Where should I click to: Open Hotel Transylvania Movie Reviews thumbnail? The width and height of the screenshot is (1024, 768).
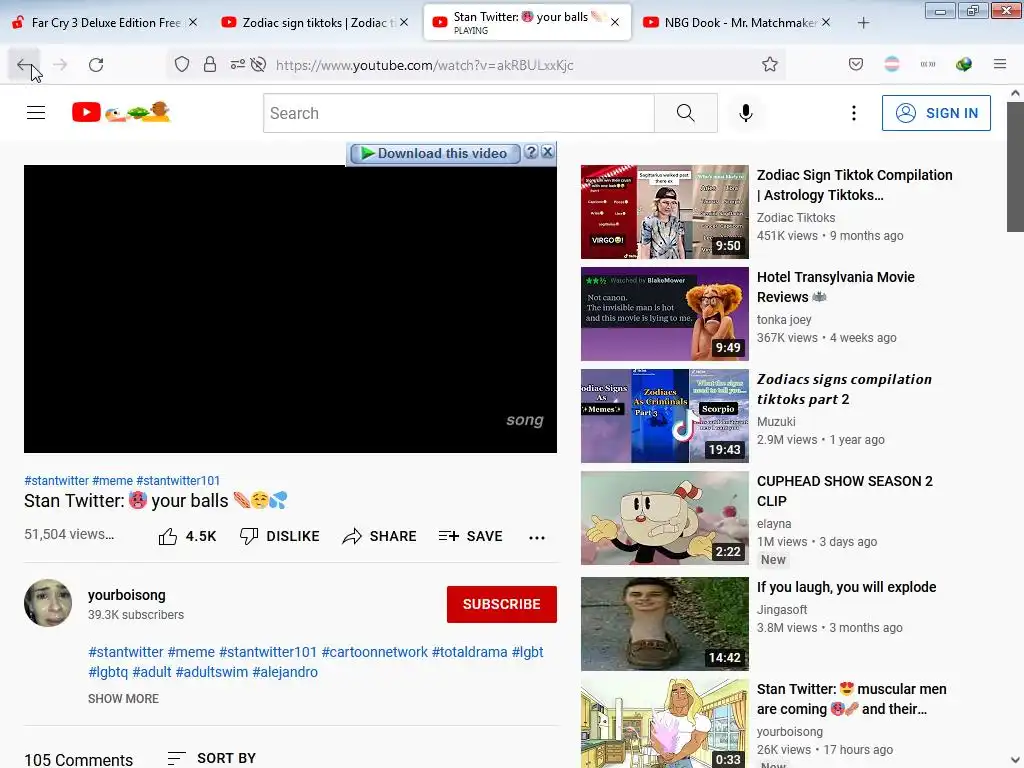point(664,313)
